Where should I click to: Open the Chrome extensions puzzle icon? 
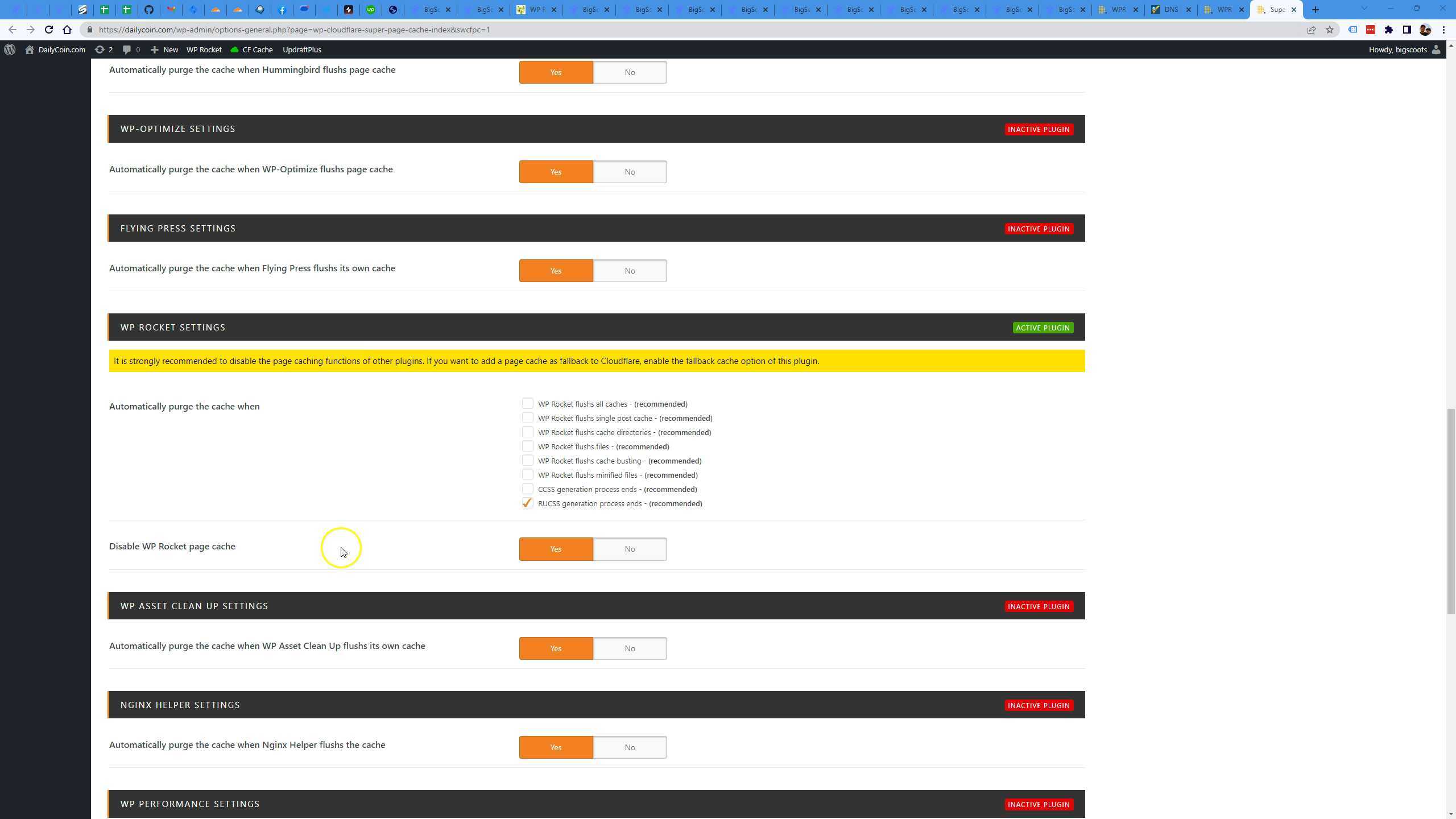(1388, 30)
